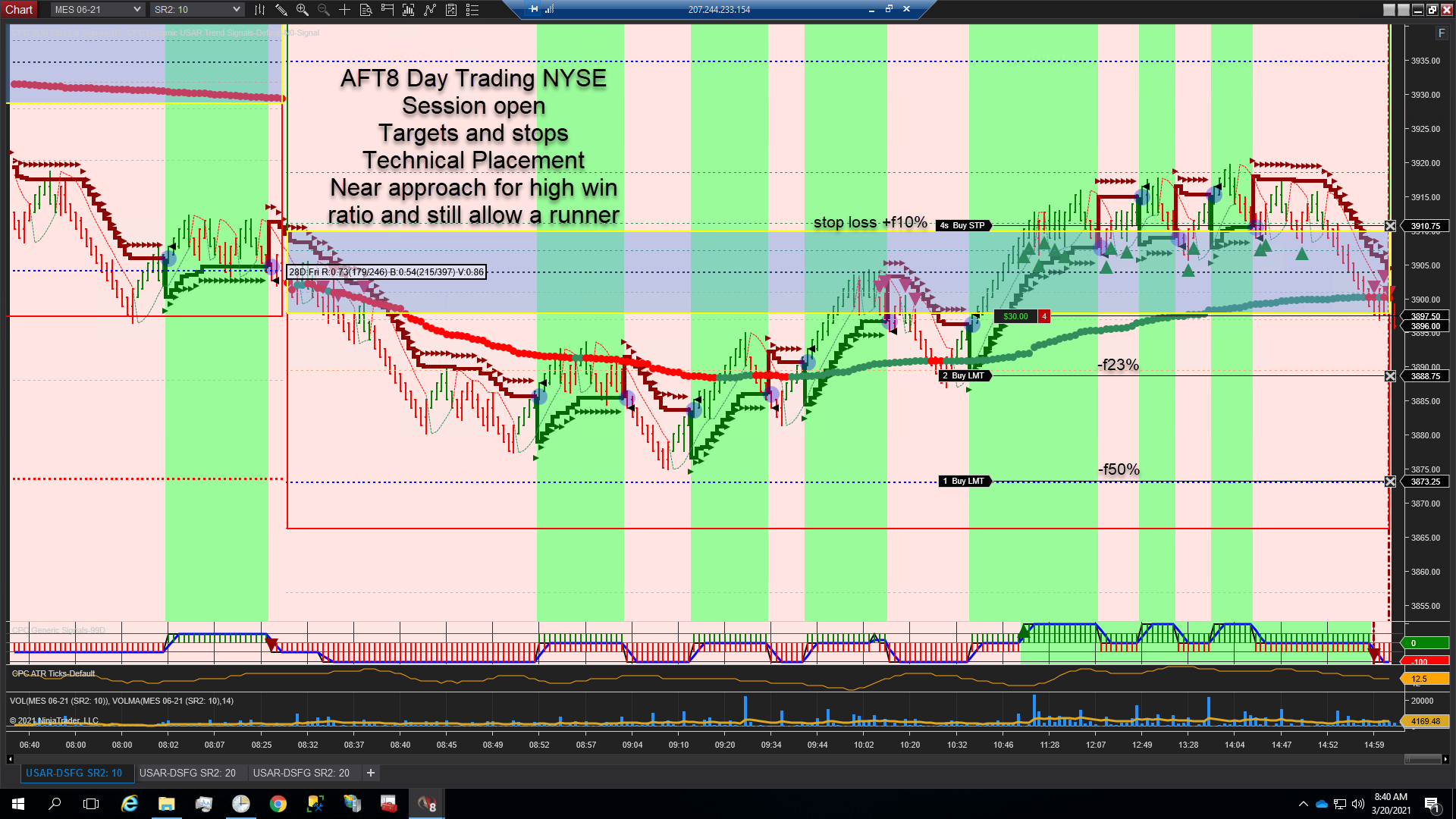
Task: Cancel the 4s Buy STP order
Action: pos(1390,226)
